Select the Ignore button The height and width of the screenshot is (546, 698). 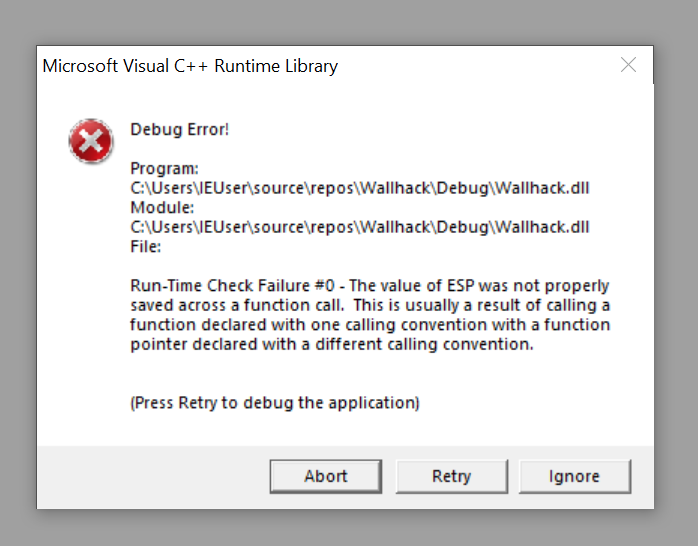pos(574,476)
